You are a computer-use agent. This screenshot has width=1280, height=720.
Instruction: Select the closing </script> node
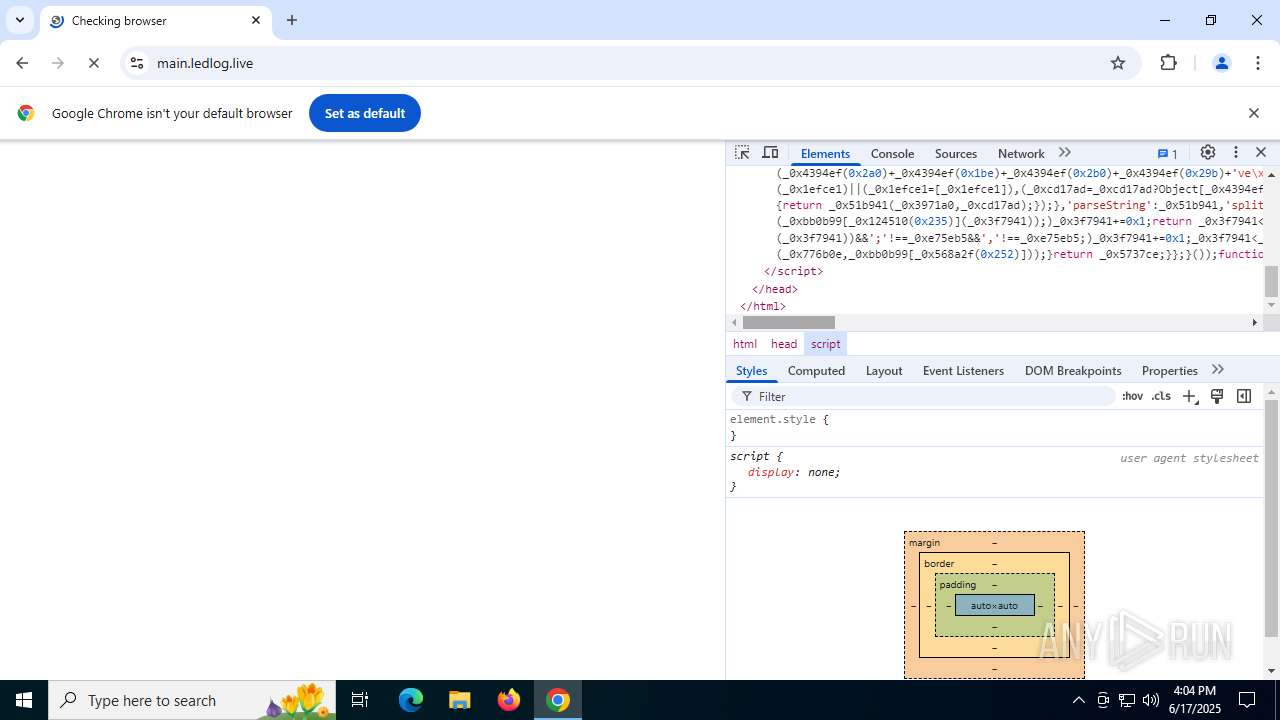794,271
